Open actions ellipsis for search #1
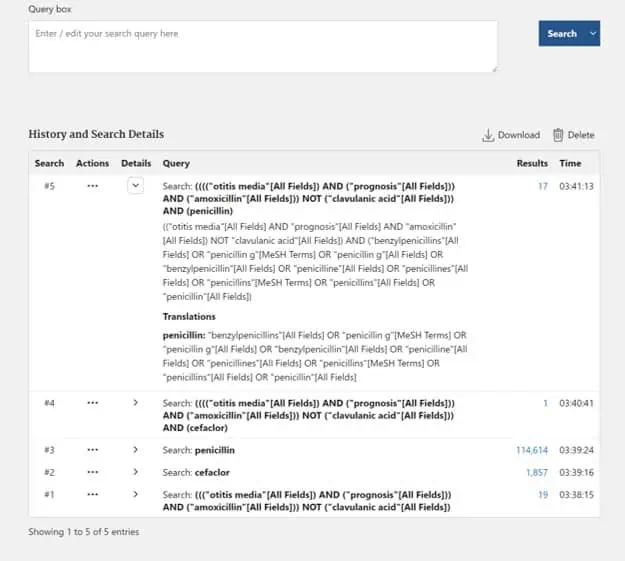 click(x=93, y=494)
